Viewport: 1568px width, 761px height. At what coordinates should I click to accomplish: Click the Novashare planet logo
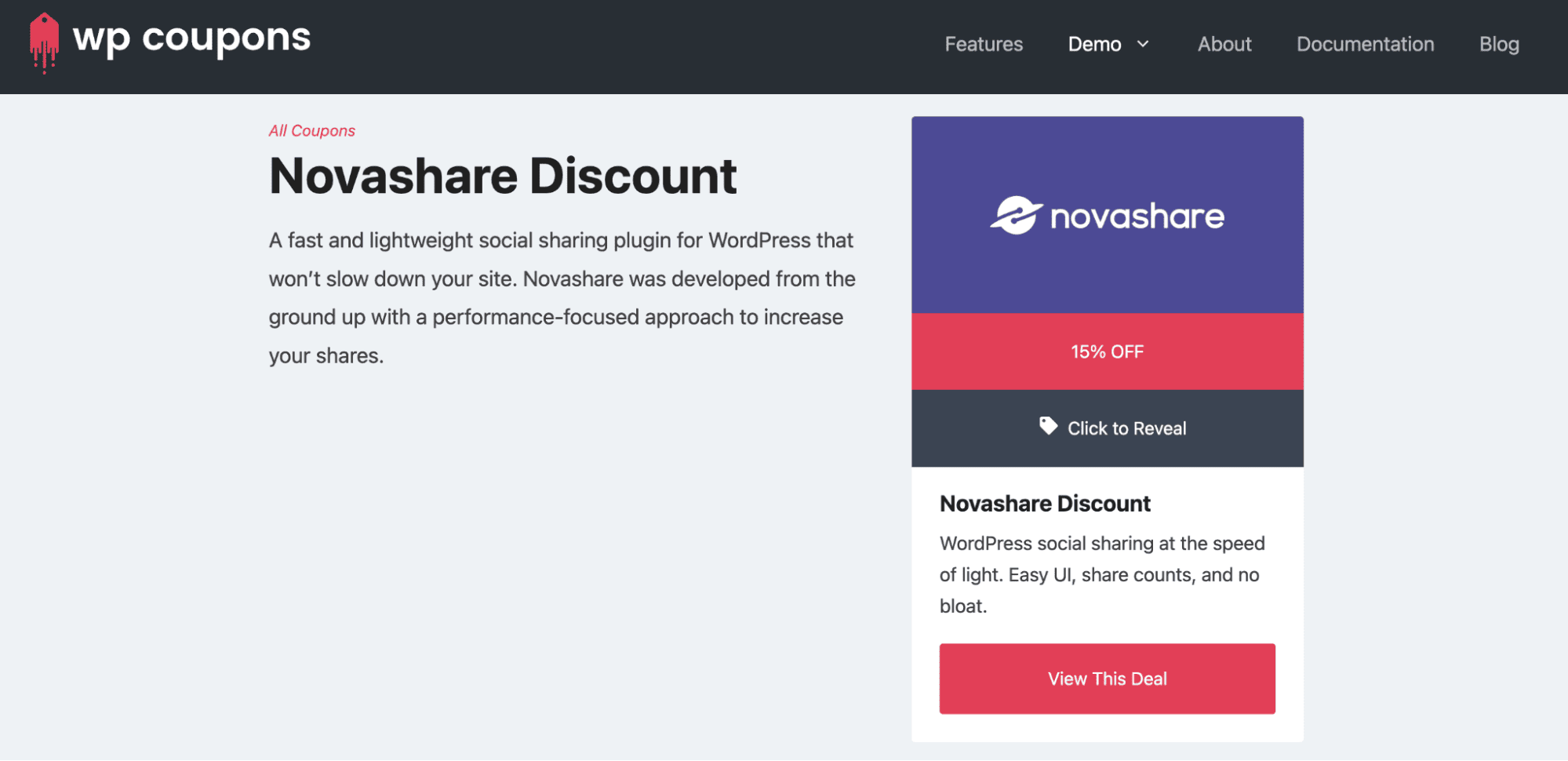[x=1017, y=214]
